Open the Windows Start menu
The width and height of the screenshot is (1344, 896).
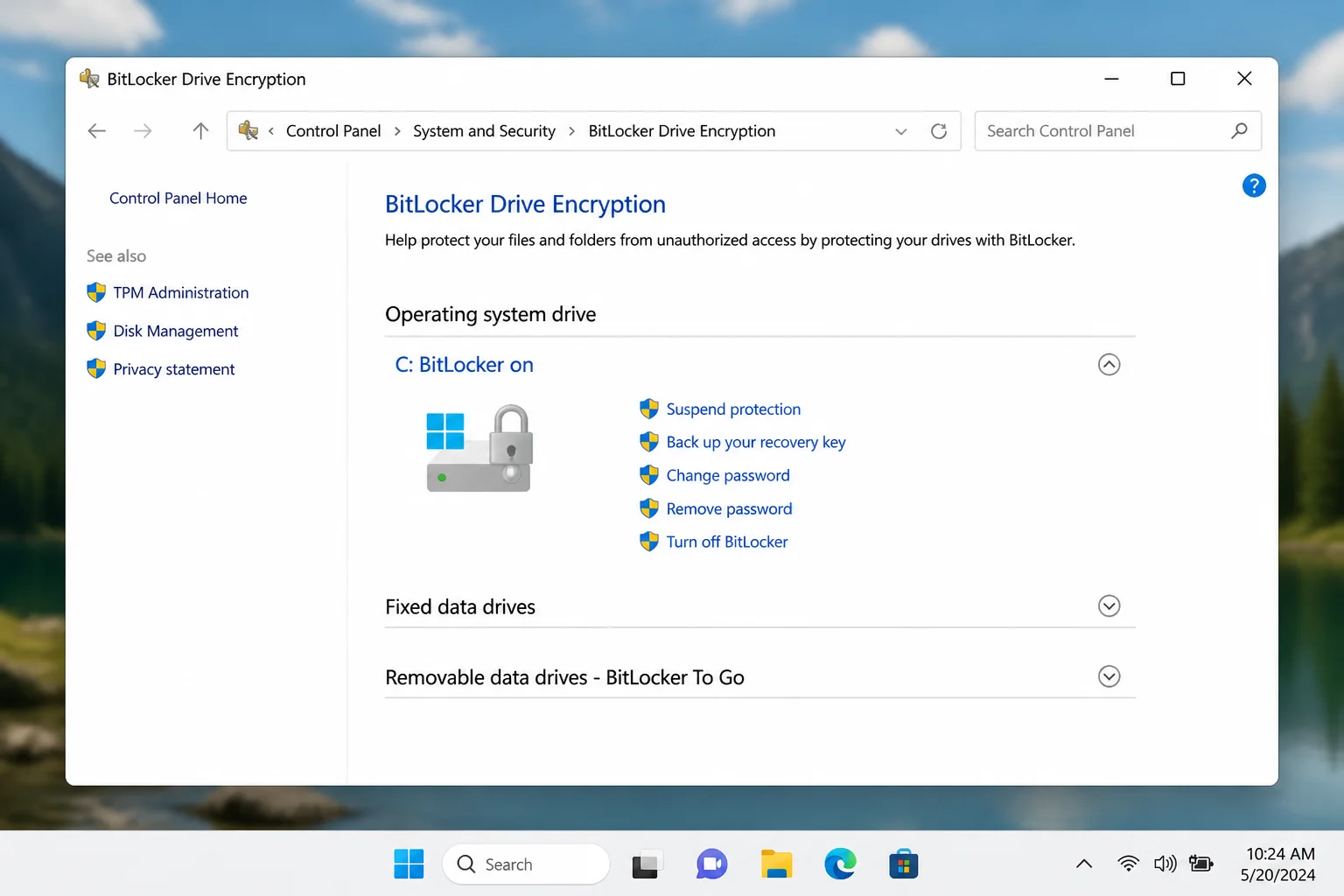click(409, 864)
